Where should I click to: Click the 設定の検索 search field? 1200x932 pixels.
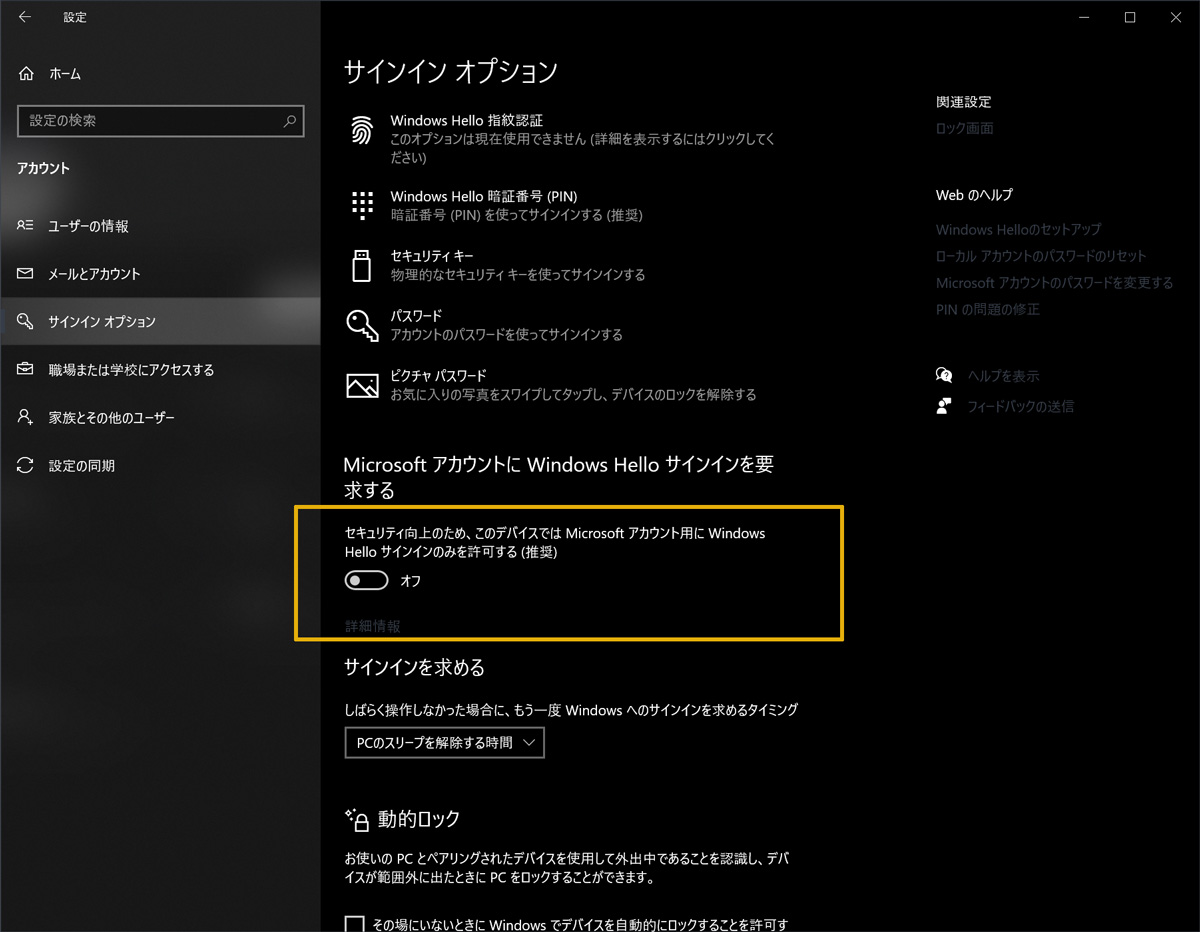pos(161,121)
